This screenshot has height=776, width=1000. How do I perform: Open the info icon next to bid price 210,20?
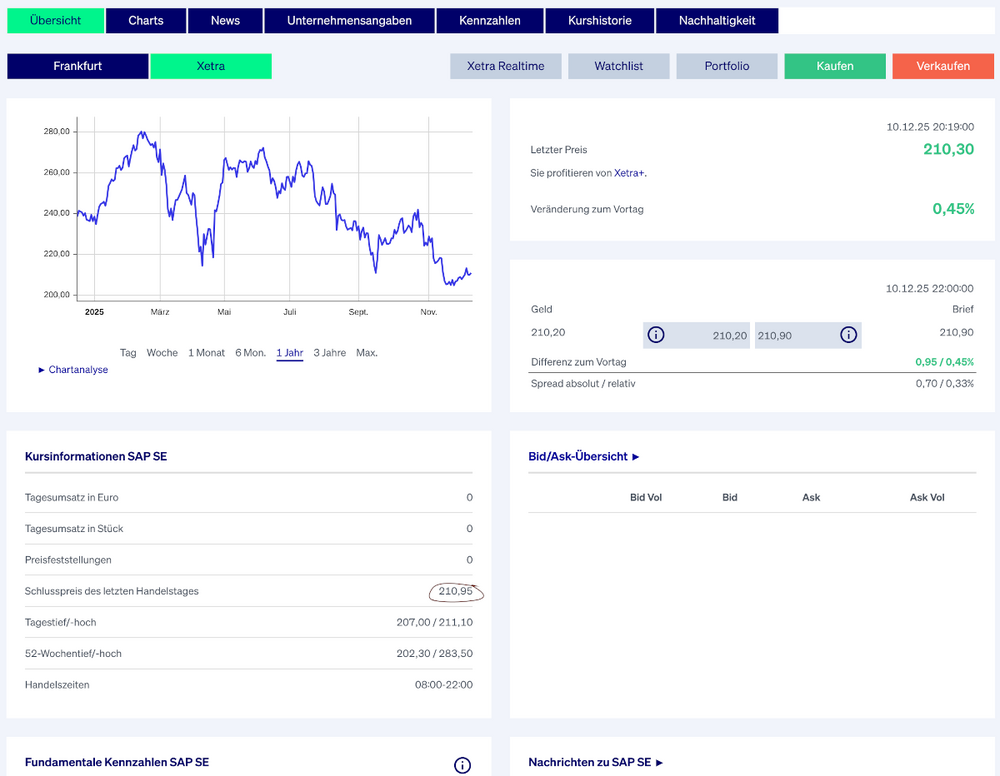(x=657, y=335)
